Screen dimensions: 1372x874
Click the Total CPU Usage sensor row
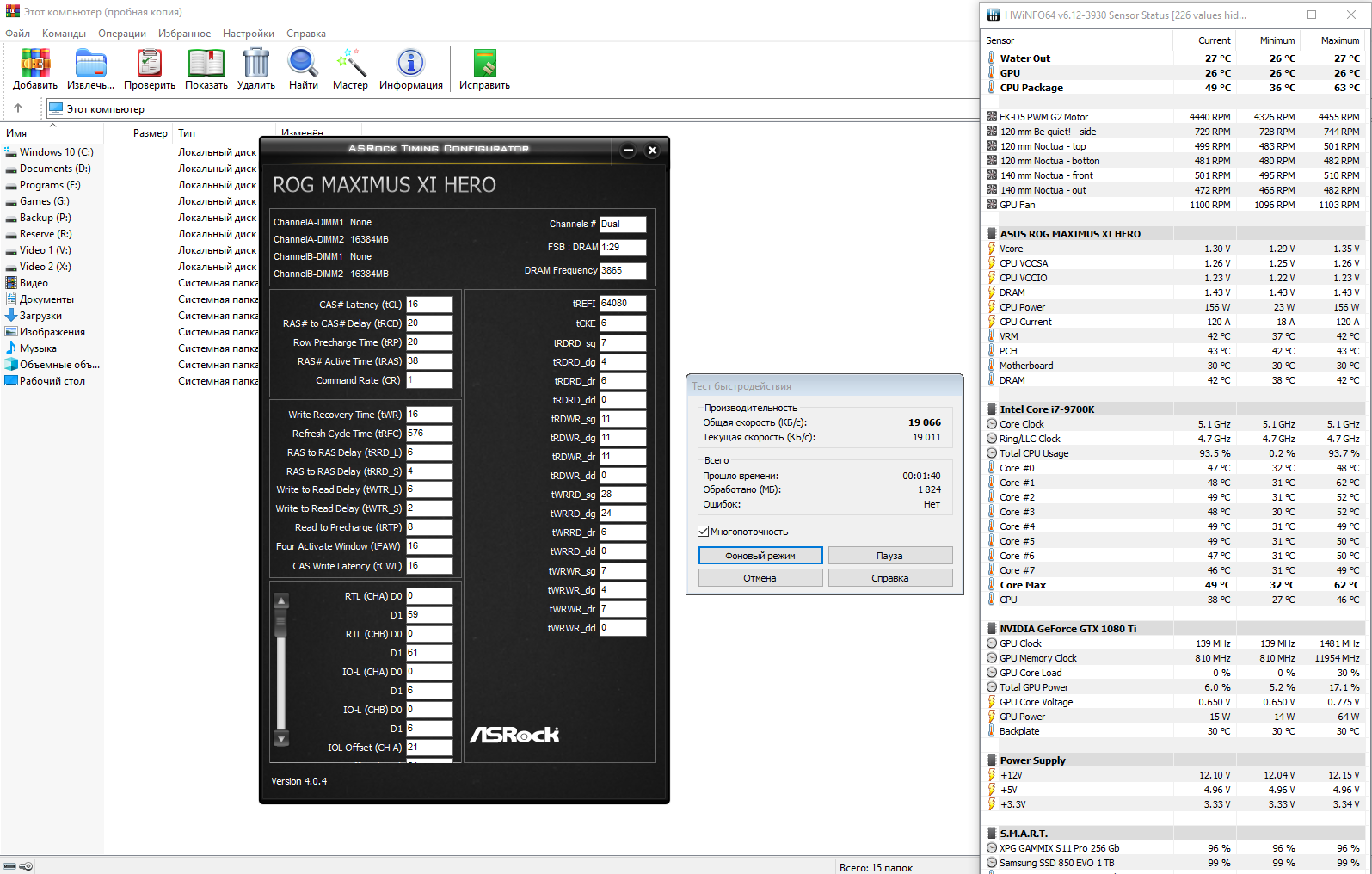click(1175, 453)
